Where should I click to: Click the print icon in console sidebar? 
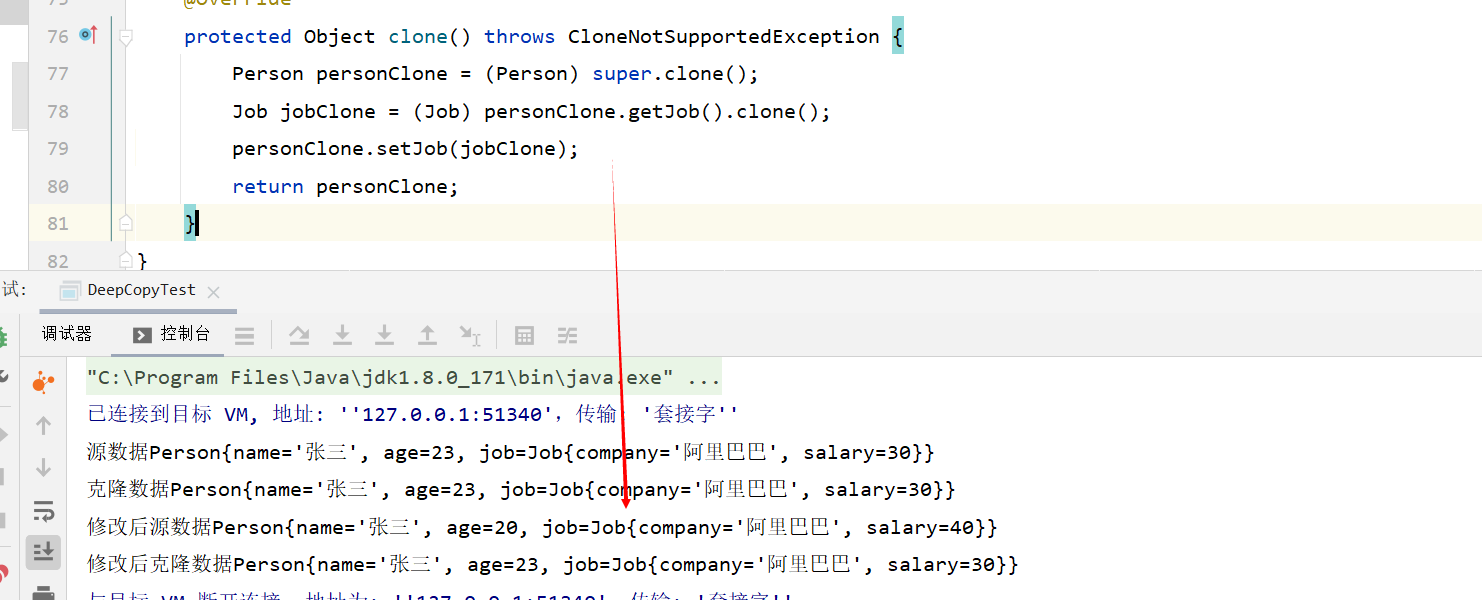(x=43, y=592)
